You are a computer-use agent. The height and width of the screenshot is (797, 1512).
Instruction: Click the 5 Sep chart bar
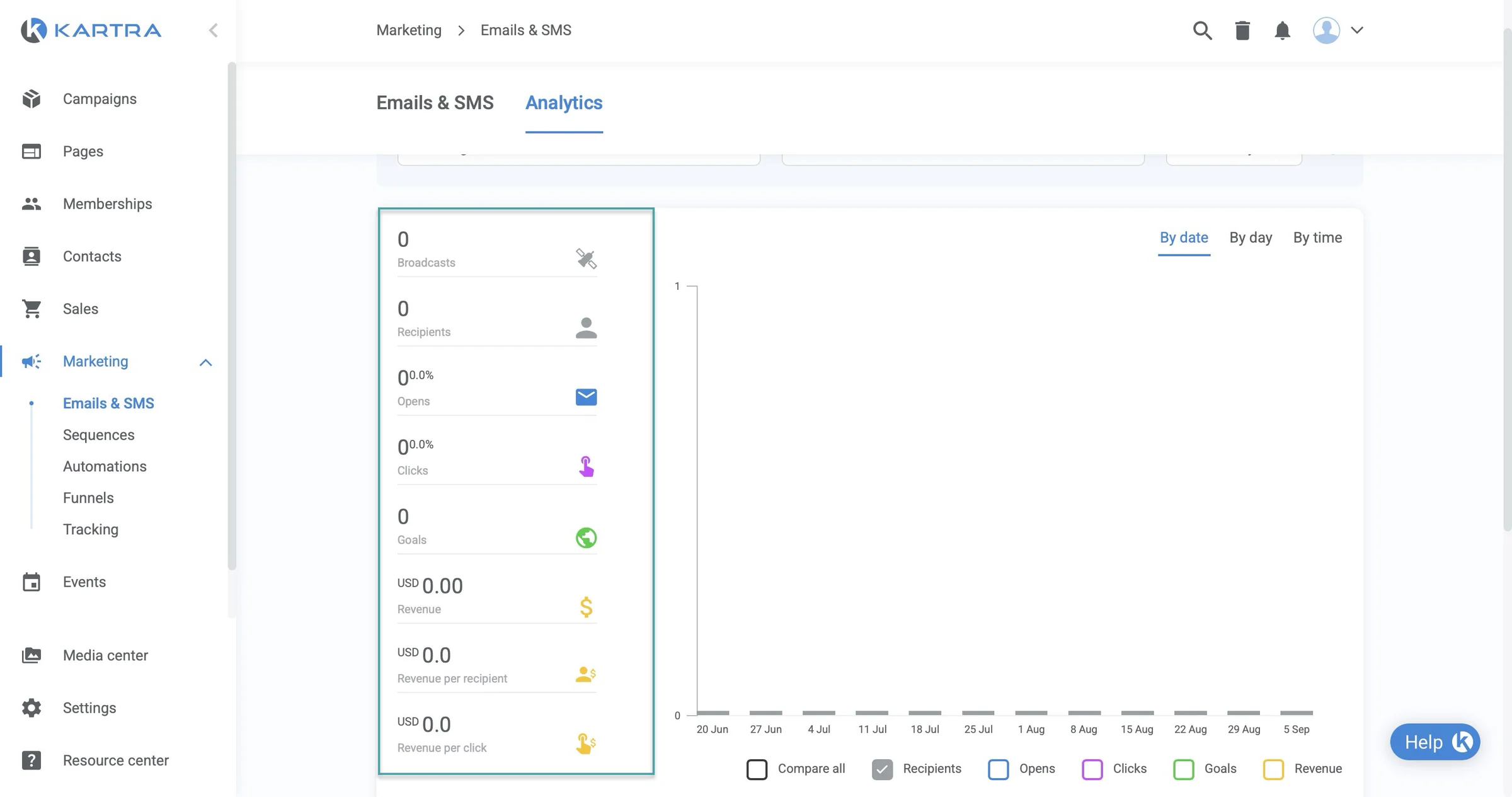(1297, 713)
